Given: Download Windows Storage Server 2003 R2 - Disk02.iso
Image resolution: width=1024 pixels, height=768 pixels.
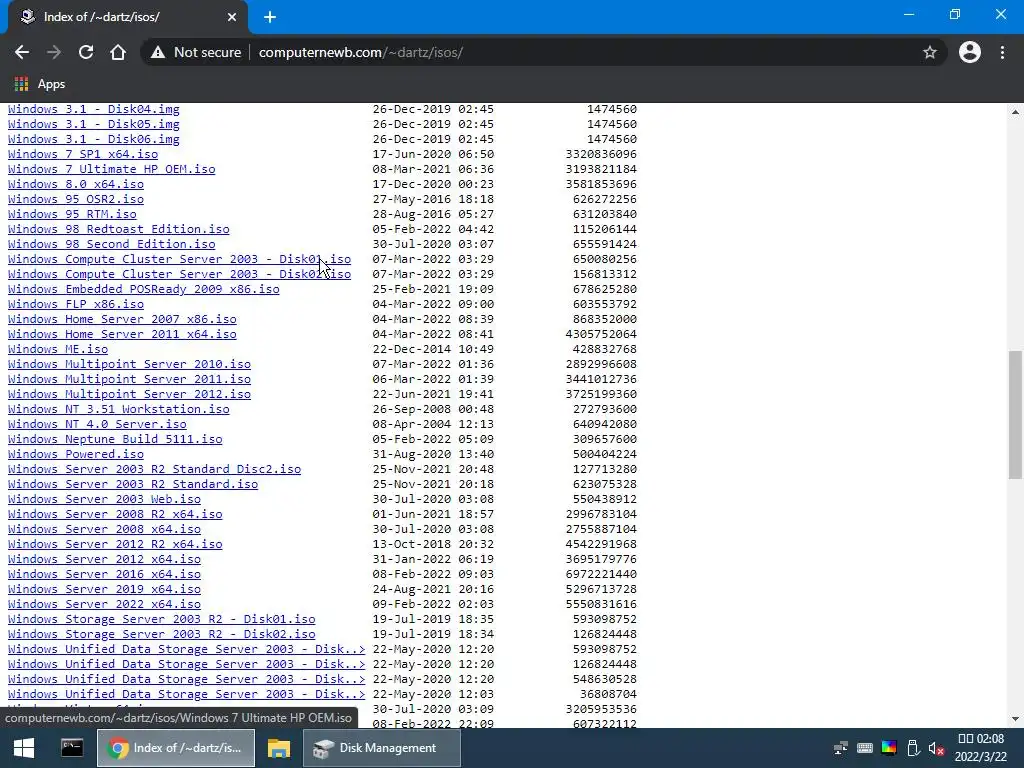Looking at the screenshot, I should tap(162, 635).
